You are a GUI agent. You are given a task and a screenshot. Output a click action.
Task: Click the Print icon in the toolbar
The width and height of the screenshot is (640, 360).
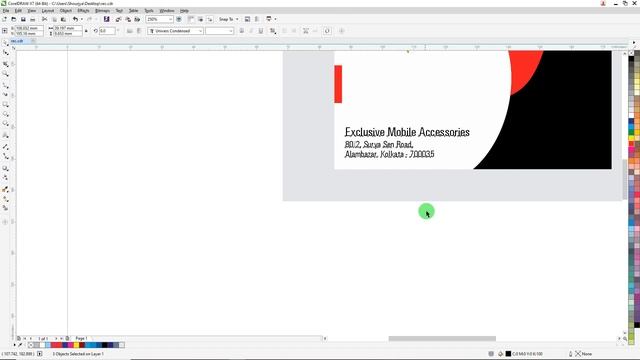click(32, 19)
